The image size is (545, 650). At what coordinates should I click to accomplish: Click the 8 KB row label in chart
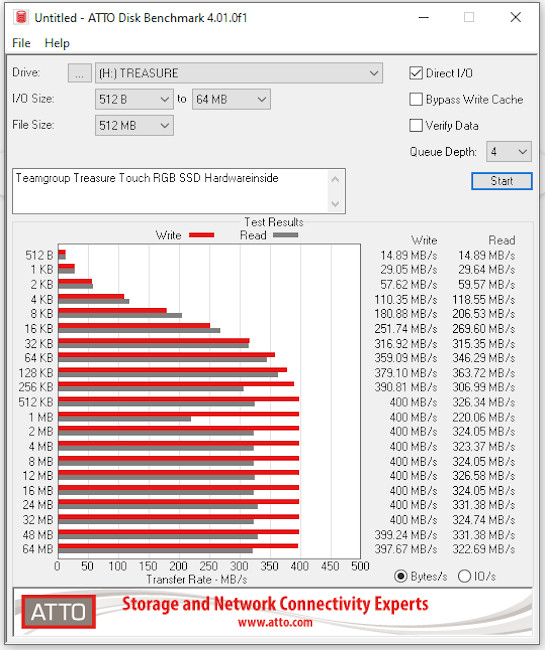click(41, 314)
